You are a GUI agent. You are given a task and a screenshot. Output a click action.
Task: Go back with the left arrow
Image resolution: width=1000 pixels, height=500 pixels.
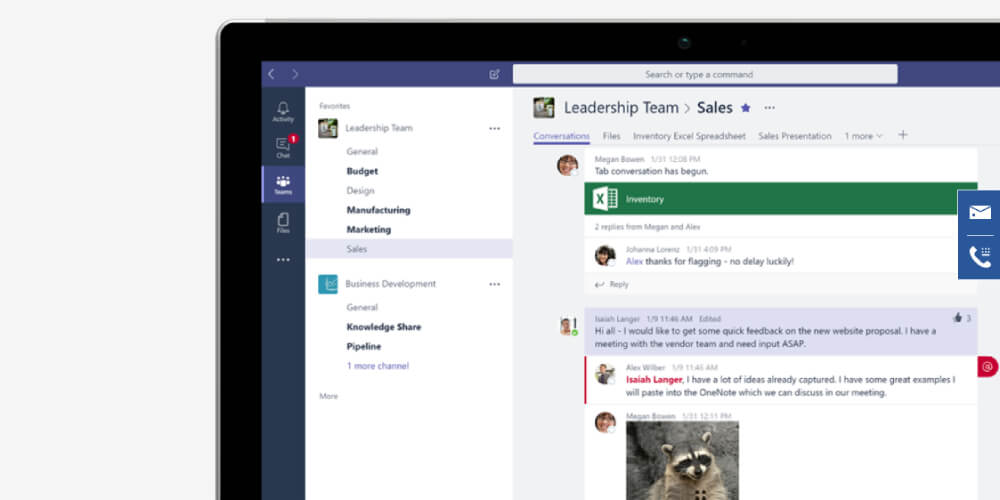(271, 74)
